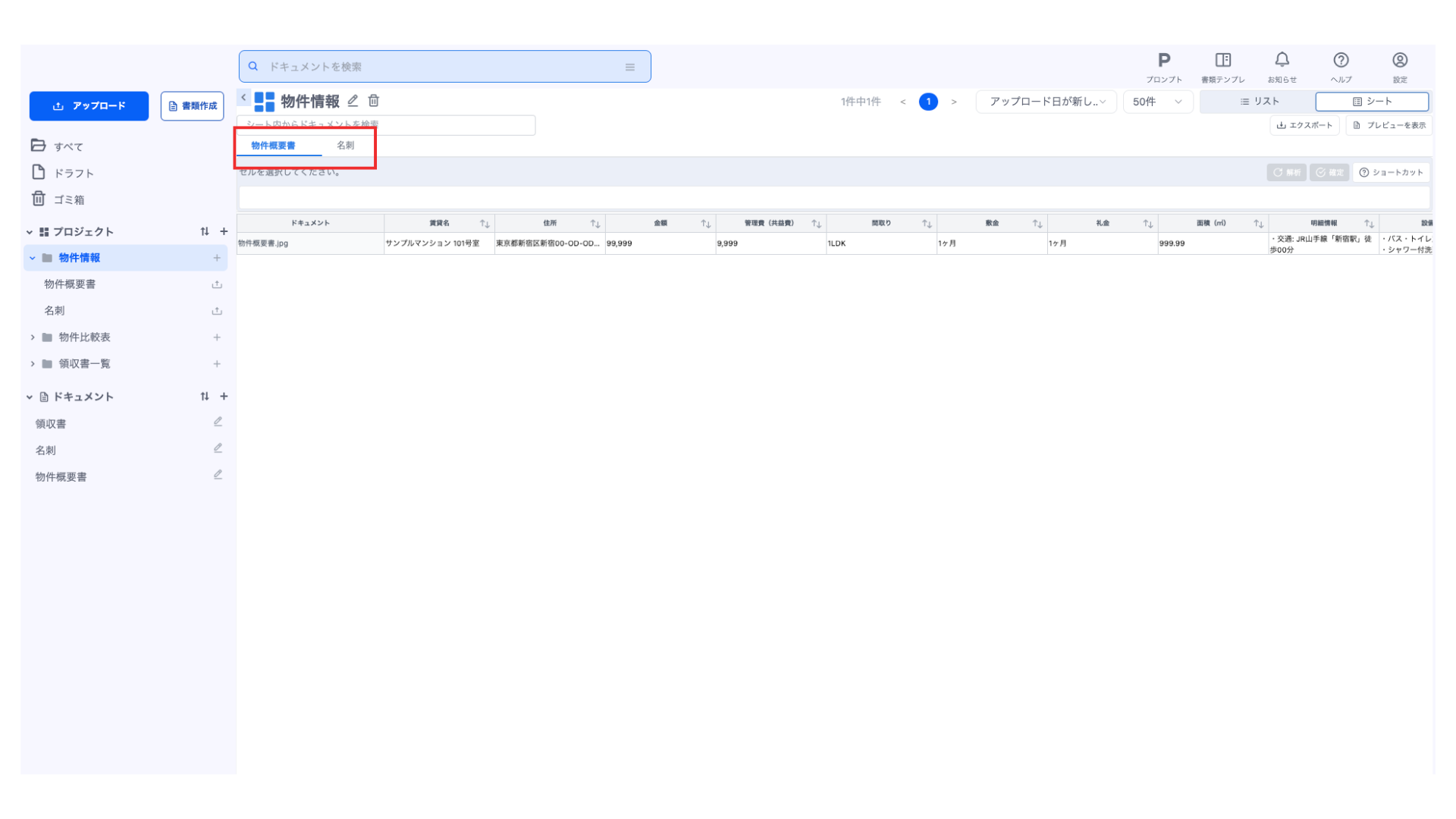Switch to the 名刺 sheet tab
This screenshot has height=819, width=1456.
click(x=345, y=146)
